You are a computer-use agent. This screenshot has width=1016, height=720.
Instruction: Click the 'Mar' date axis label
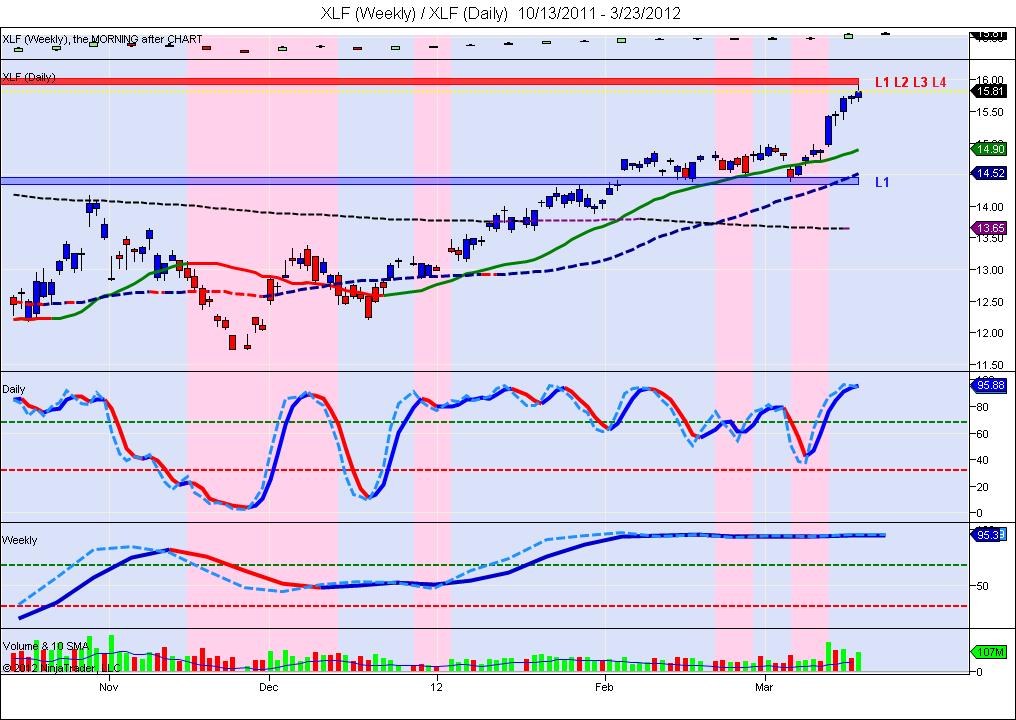point(765,687)
